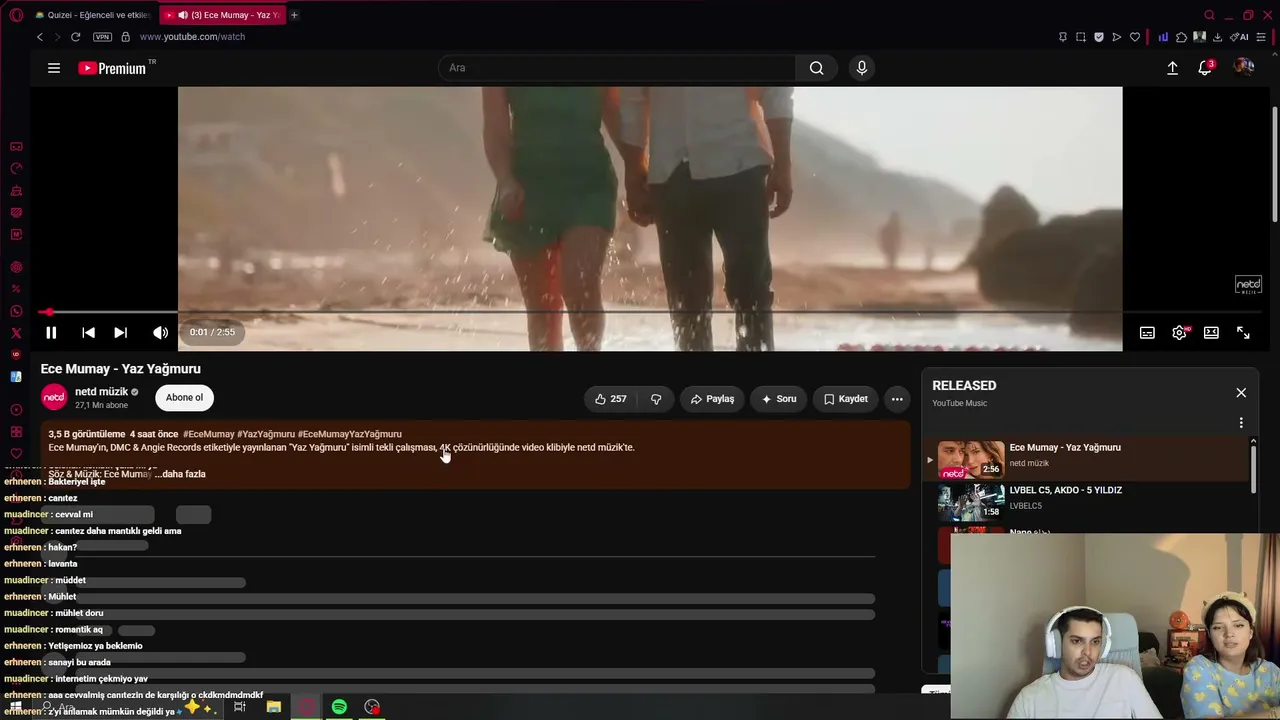Open the #EceMumayYazYağmuru hashtag

[x=350, y=434]
